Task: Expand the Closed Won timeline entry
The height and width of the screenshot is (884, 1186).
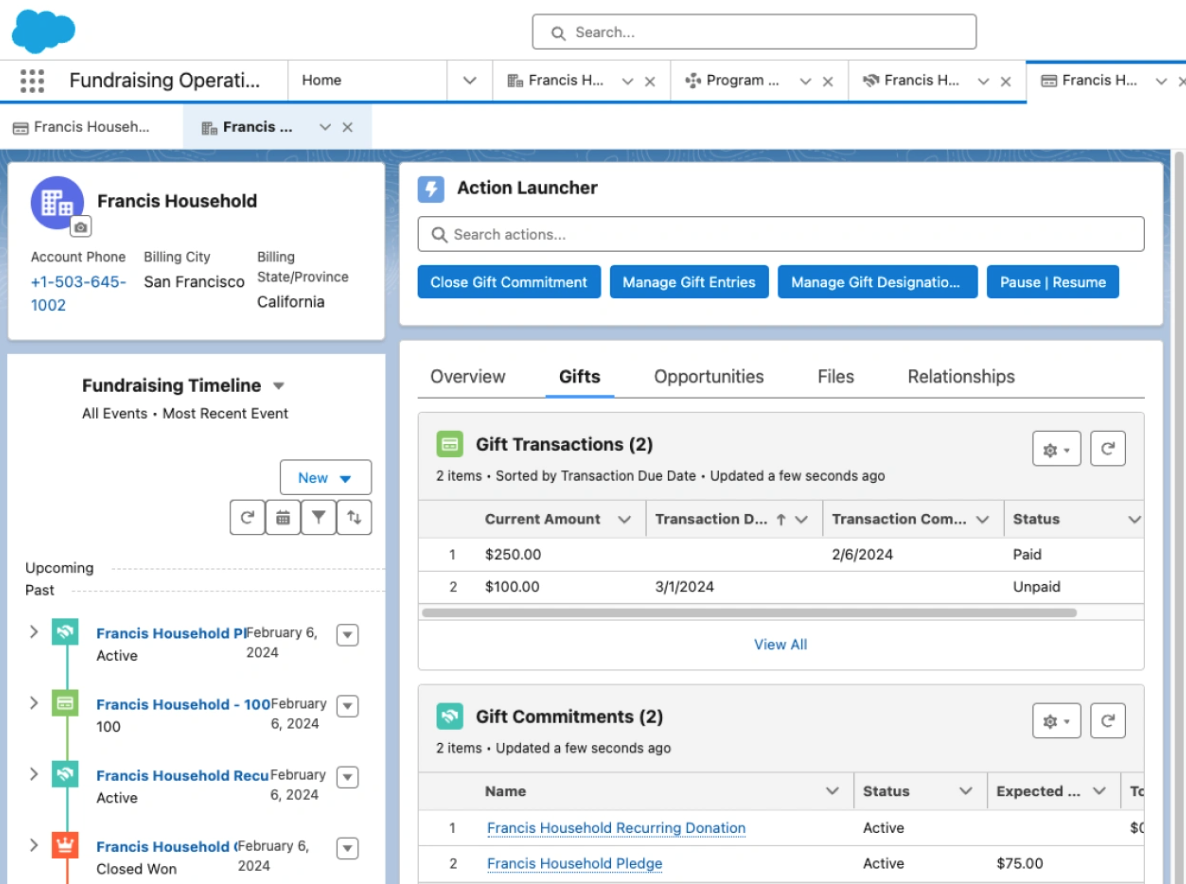Action: (33, 845)
